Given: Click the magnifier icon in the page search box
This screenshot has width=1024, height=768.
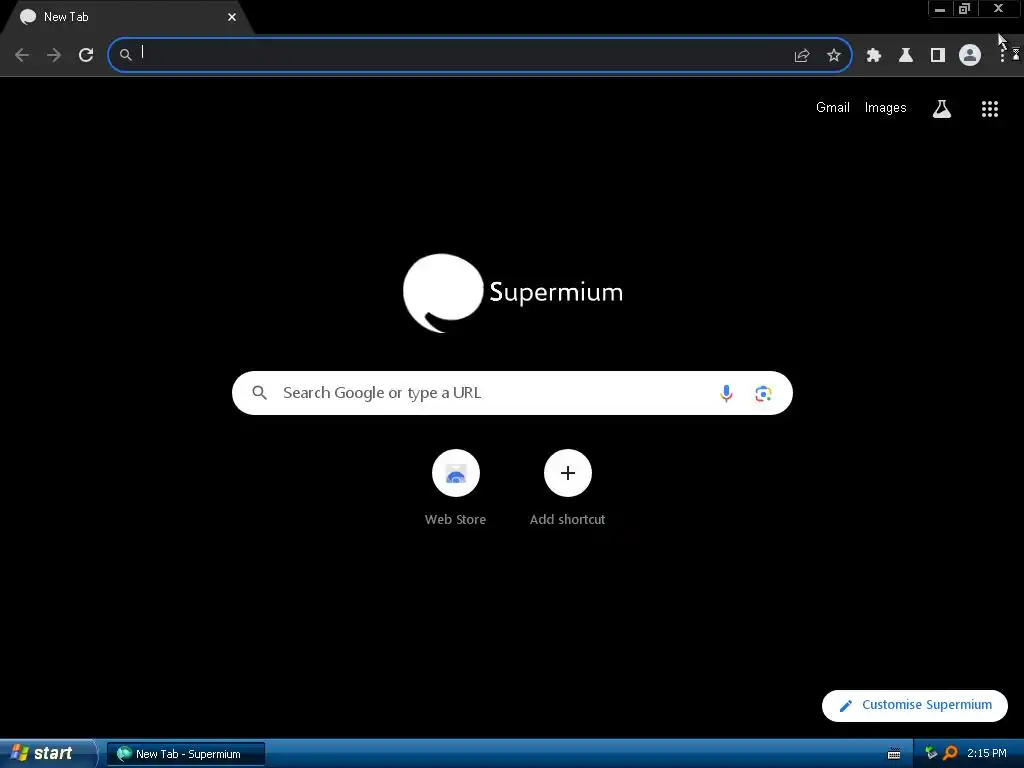Looking at the screenshot, I should tap(259, 392).
